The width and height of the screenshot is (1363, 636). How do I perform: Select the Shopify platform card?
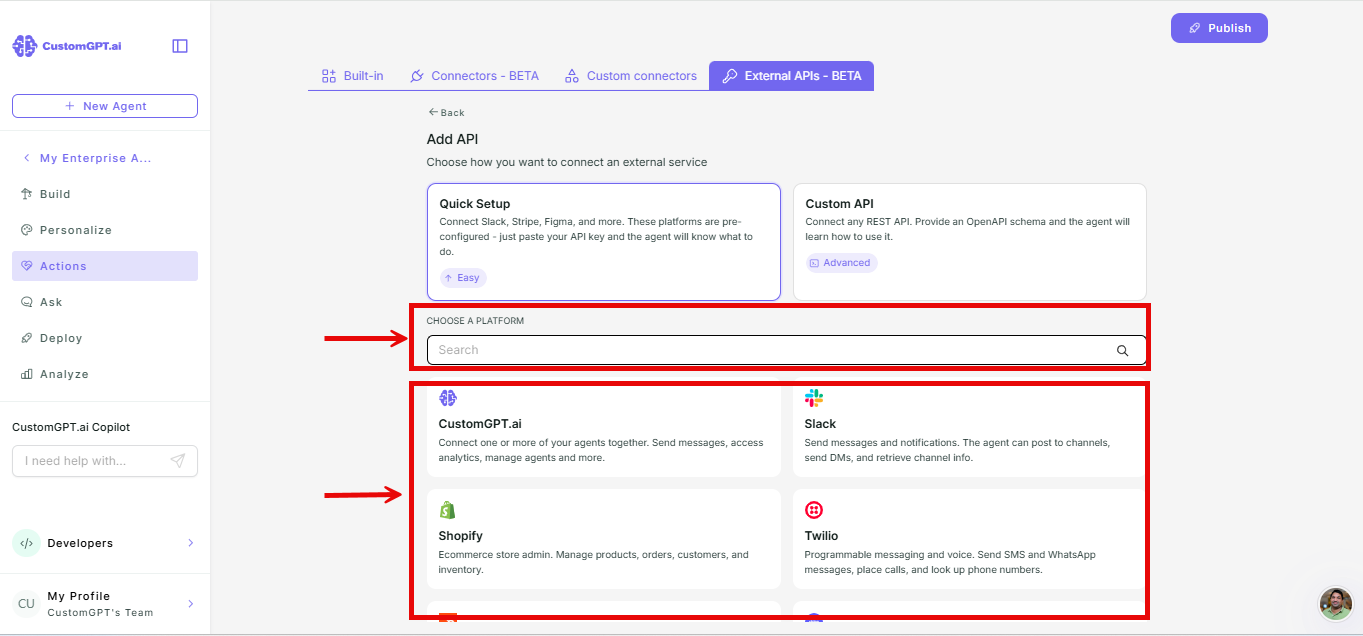point(604,539)
